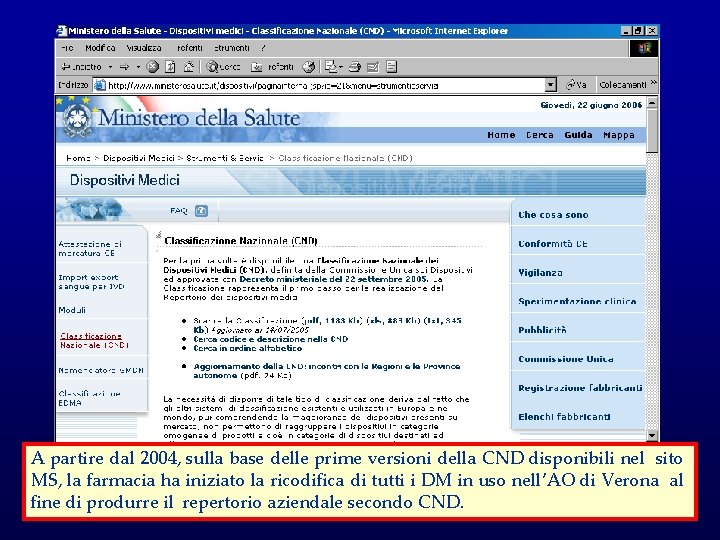Click Aggiornamento della CND incontri Regioni link

point(326,371)
